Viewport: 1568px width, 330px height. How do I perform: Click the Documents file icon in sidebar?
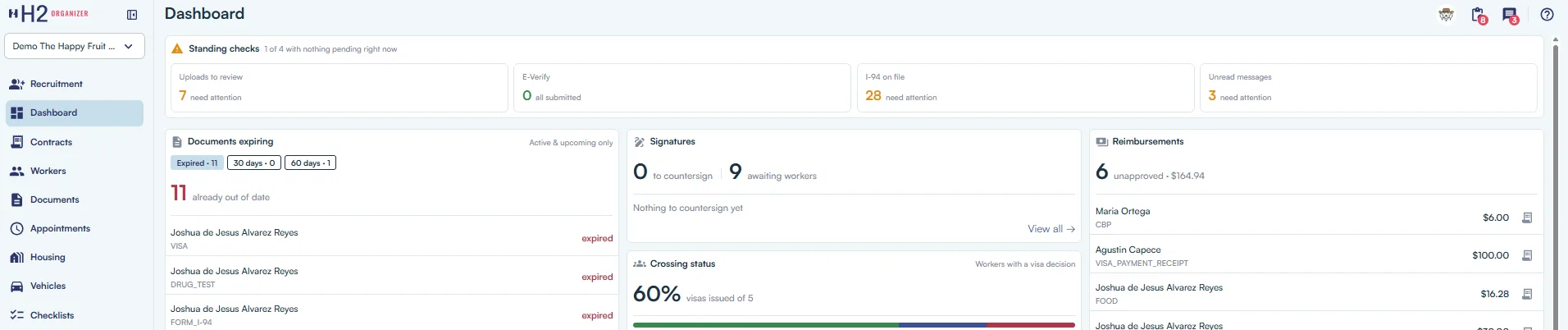pos(17,199)
